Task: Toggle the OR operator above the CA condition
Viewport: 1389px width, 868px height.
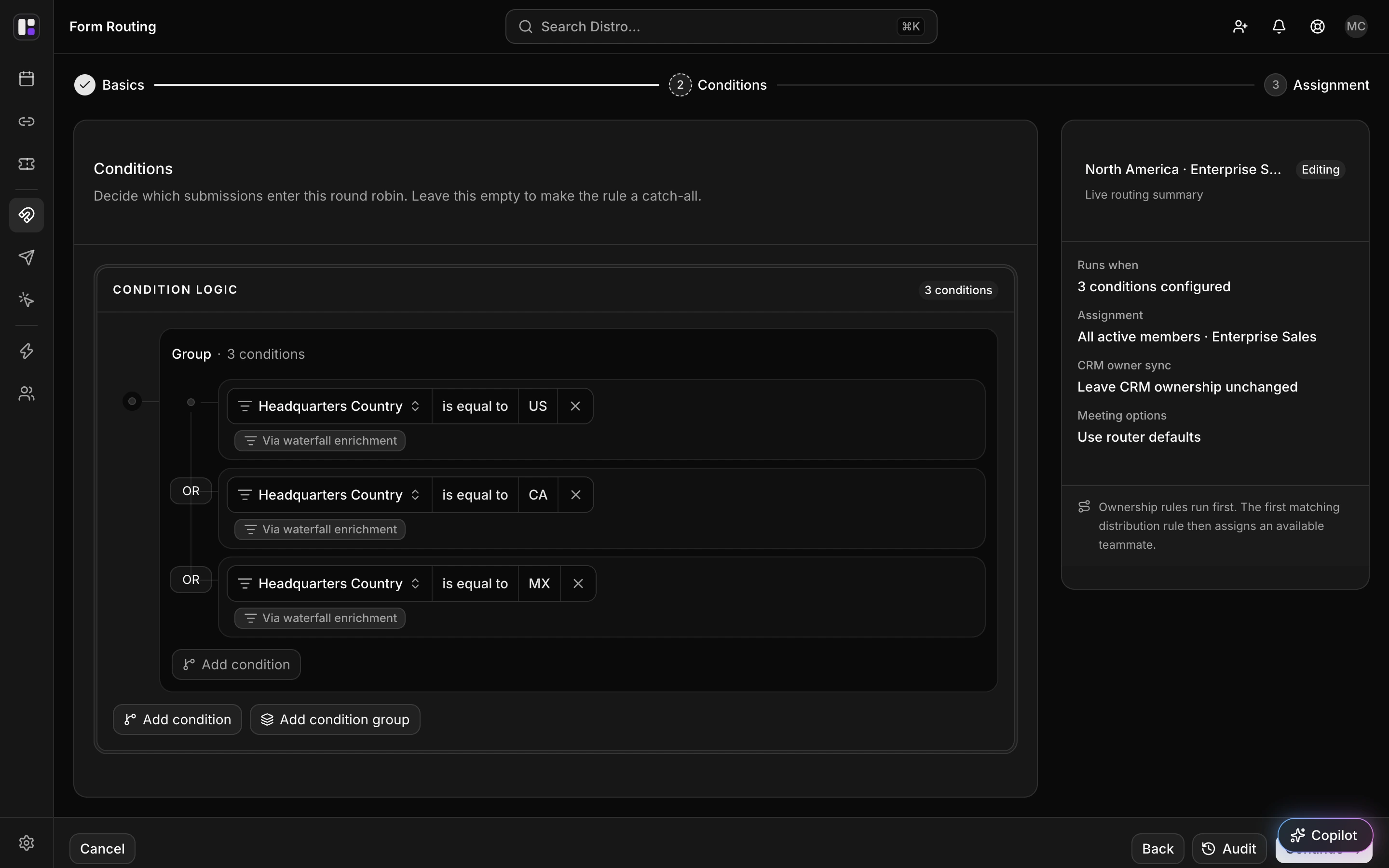Action: point(191,491)
